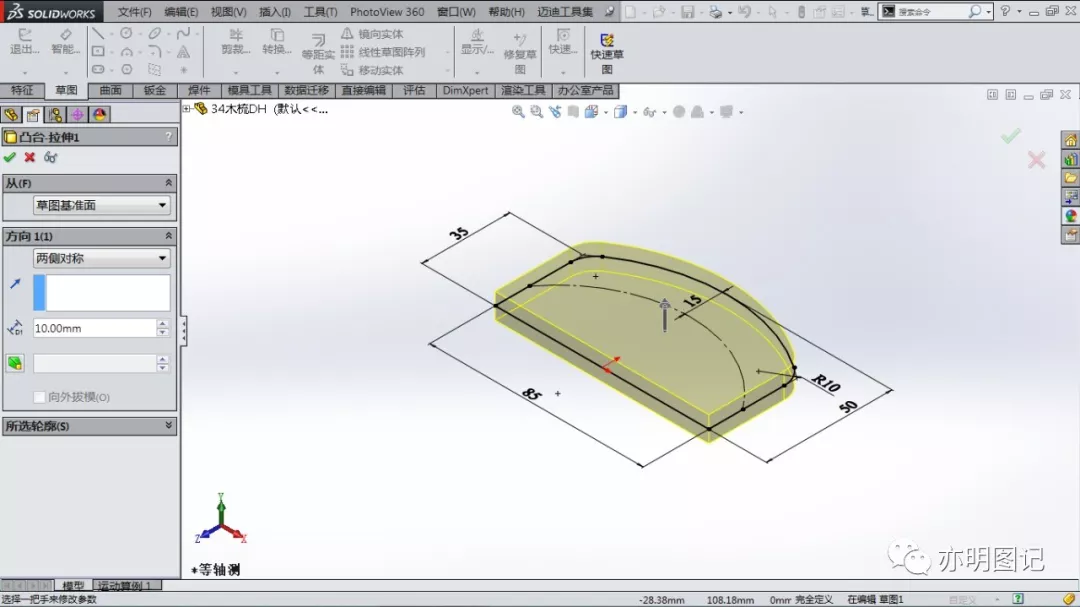Select the Point sketch tool

(x=183, y=70)
